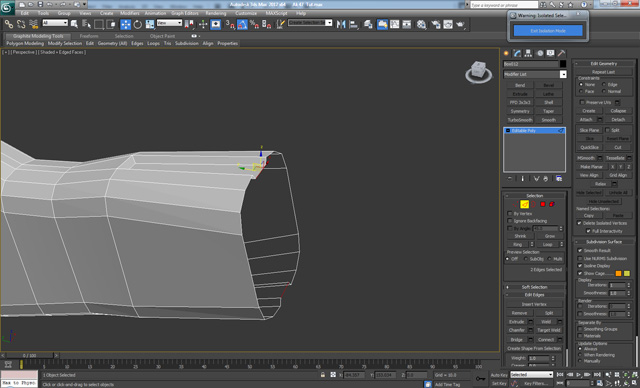
Task: Open the Customize menu
Action: (x=246, y=13)
